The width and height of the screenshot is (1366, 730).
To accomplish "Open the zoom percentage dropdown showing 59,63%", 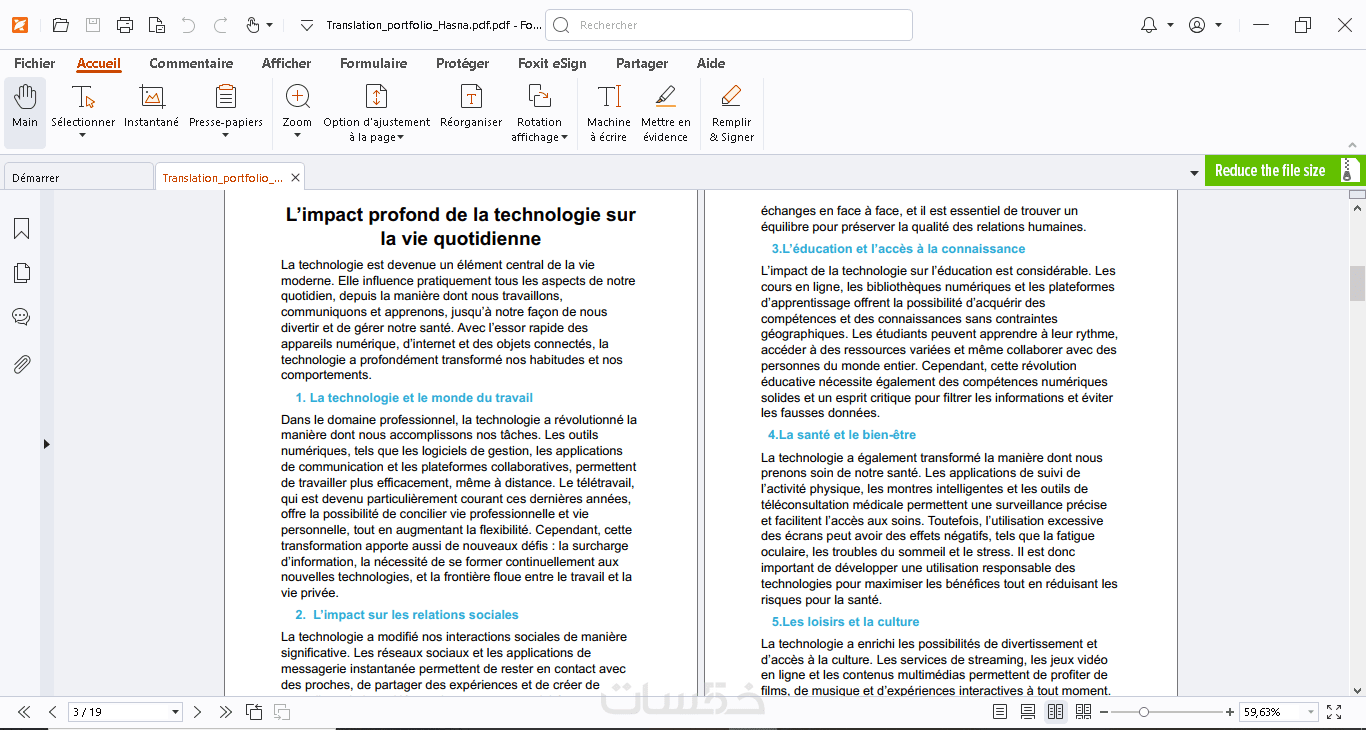I will coord(1310,712).
